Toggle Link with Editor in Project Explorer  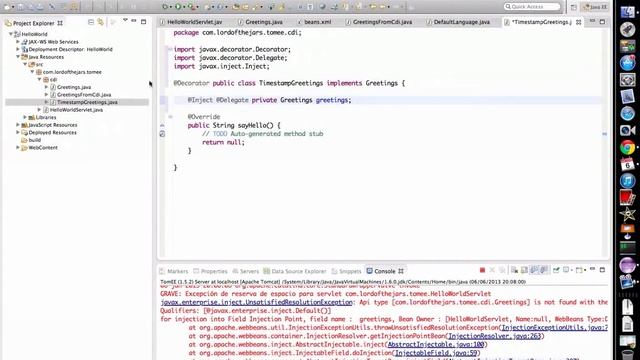pyautogui.click(x=100, y=22)
